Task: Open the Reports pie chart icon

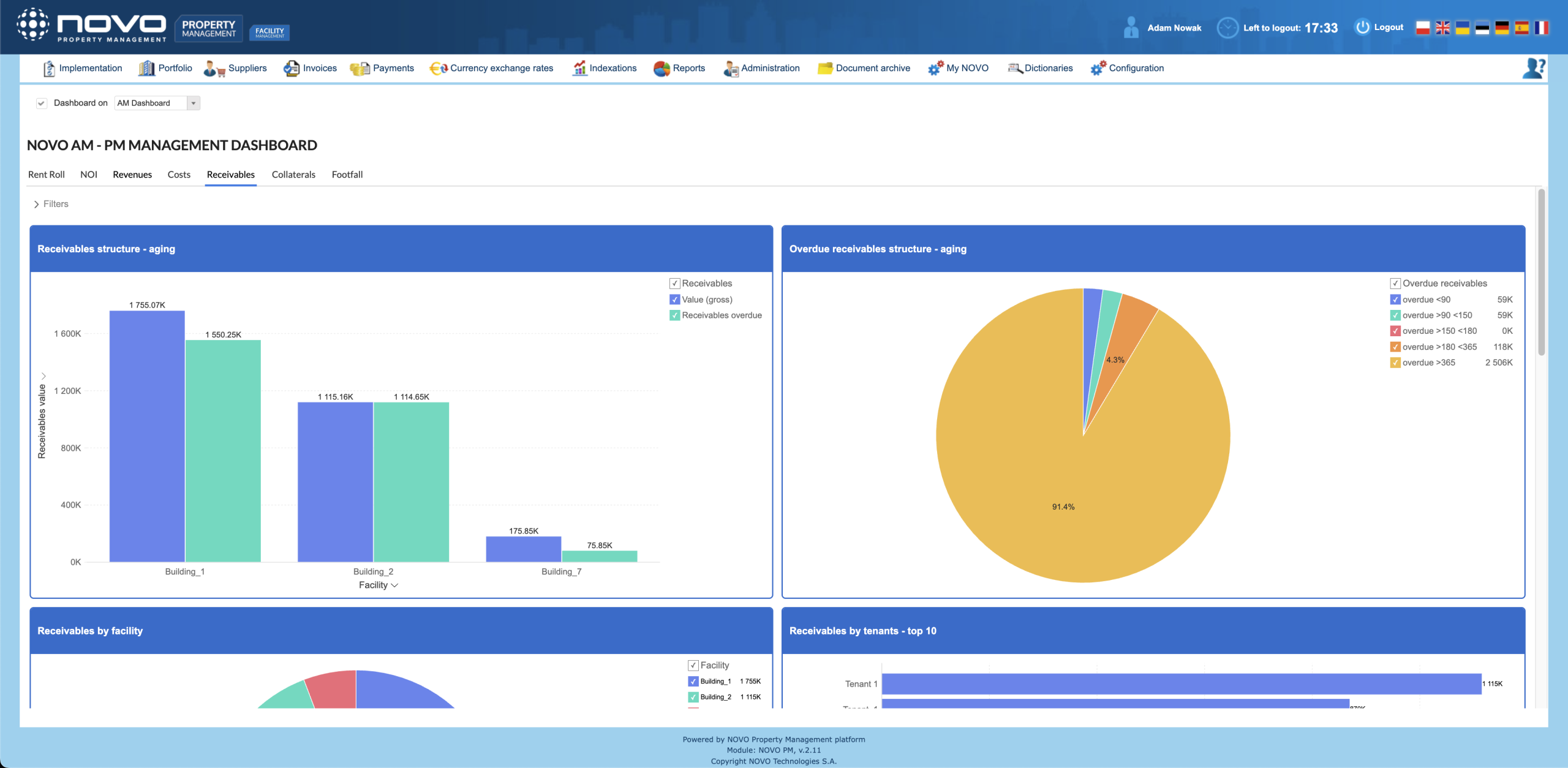Action: point(661,69)
